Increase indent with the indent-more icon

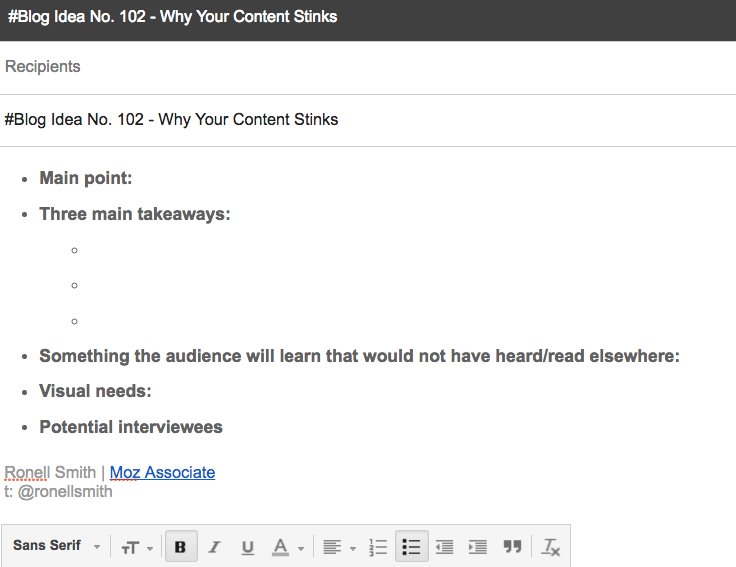478,547
